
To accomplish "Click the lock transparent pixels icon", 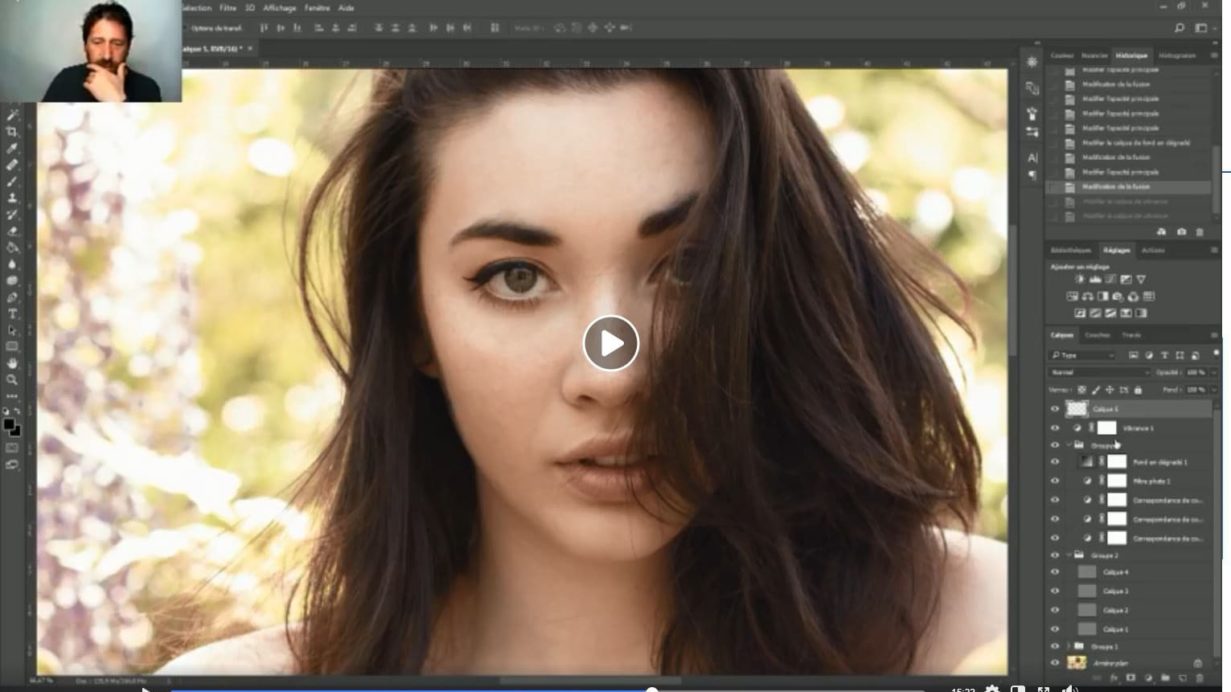I will click(1082, 390).
